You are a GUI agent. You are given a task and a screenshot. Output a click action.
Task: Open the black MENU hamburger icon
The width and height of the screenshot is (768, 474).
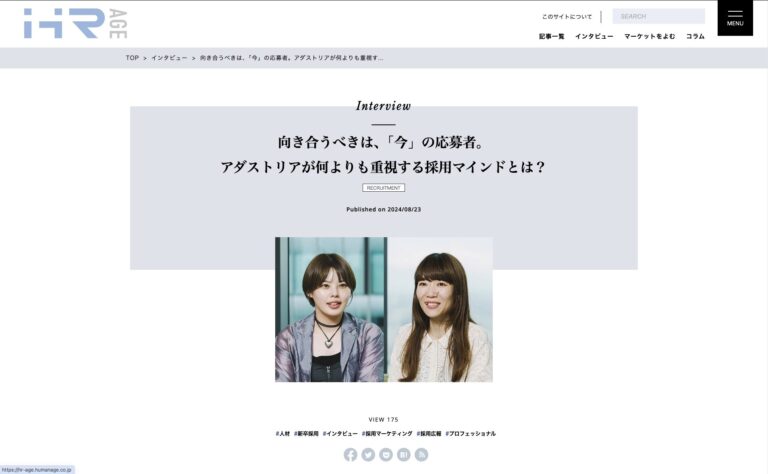[735, 18]
